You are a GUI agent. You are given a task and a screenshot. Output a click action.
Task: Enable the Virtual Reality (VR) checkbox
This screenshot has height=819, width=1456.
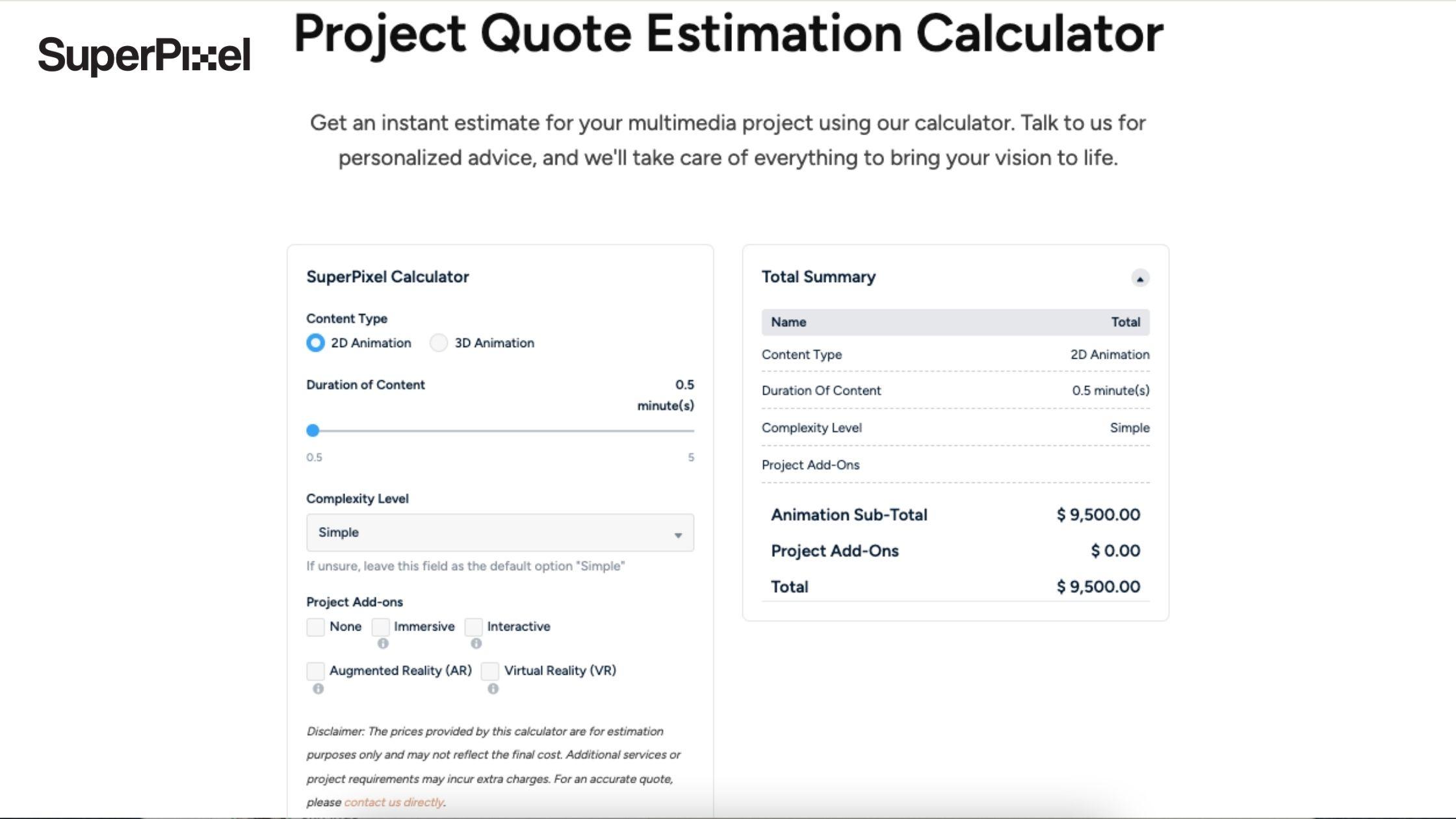coord(490,671)
